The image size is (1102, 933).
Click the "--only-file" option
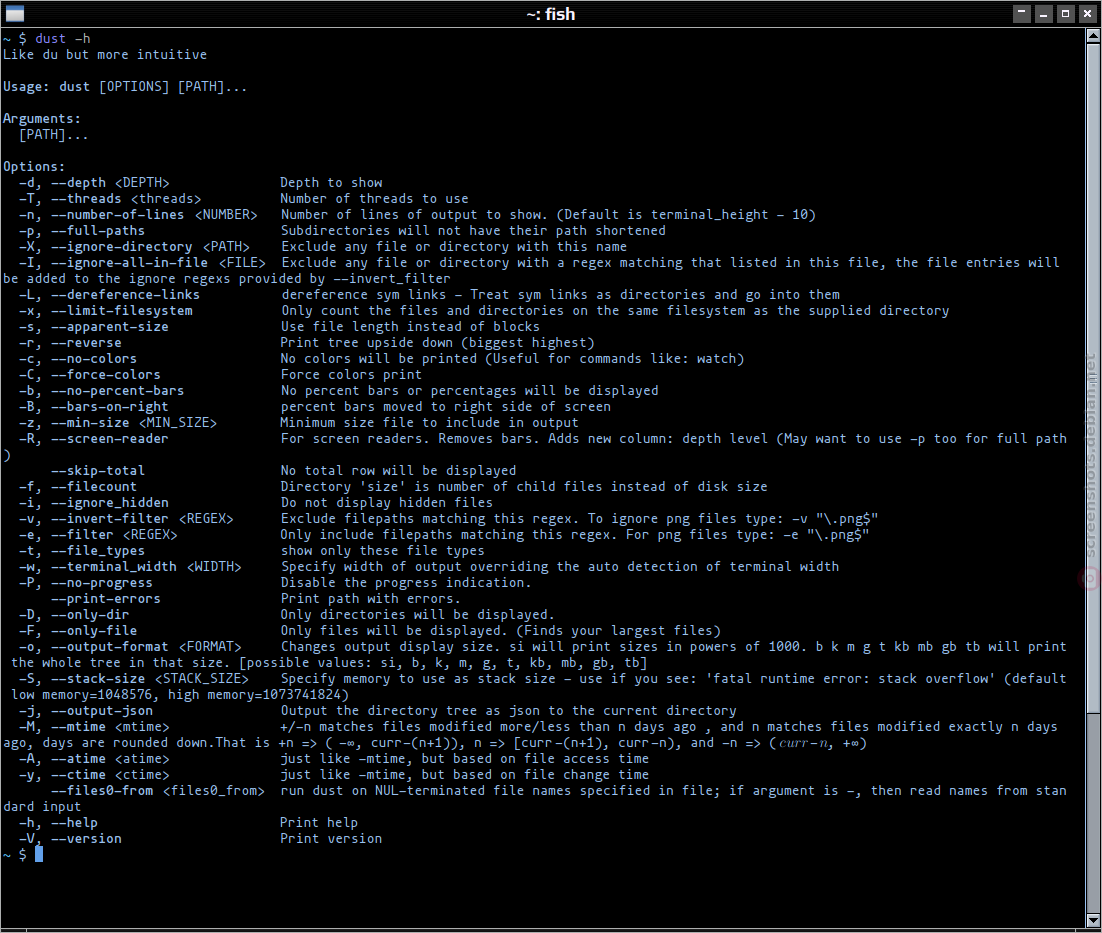point(93,631)
